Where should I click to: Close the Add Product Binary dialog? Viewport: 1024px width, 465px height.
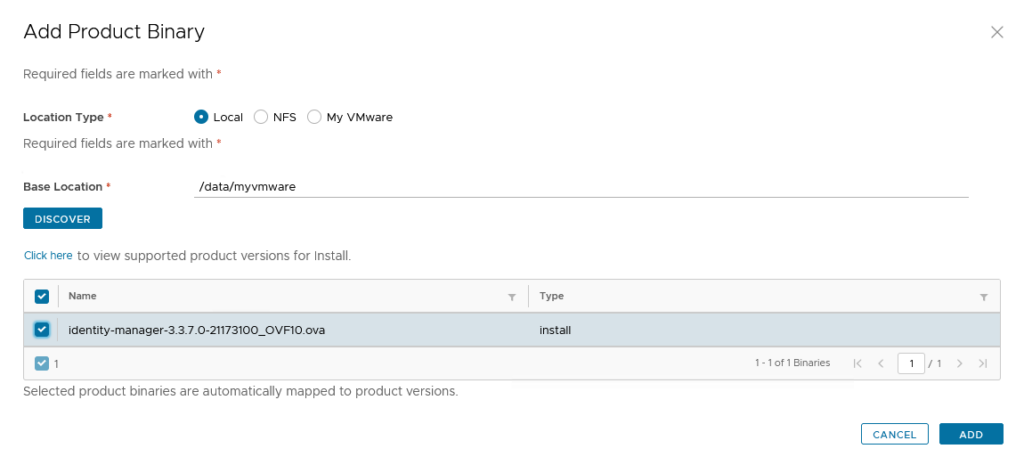tap(996, 32)
